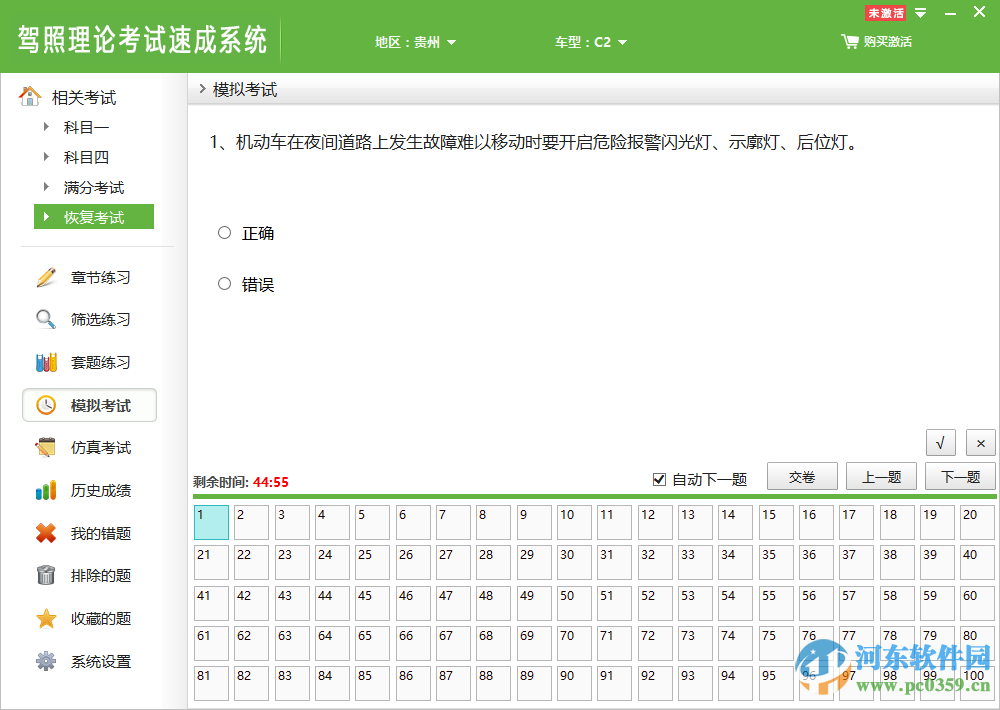
Task: Click the 下一题 button
Action: [960, 477]
